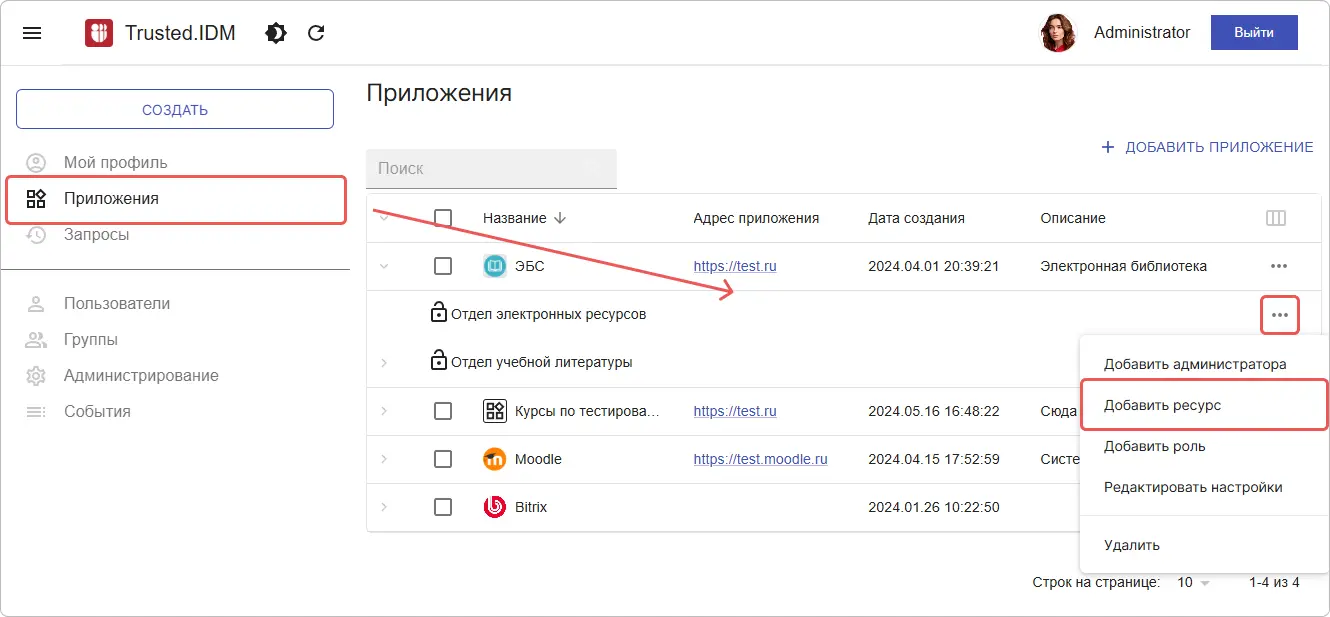Click the refresh page icon

pos(316,33)
